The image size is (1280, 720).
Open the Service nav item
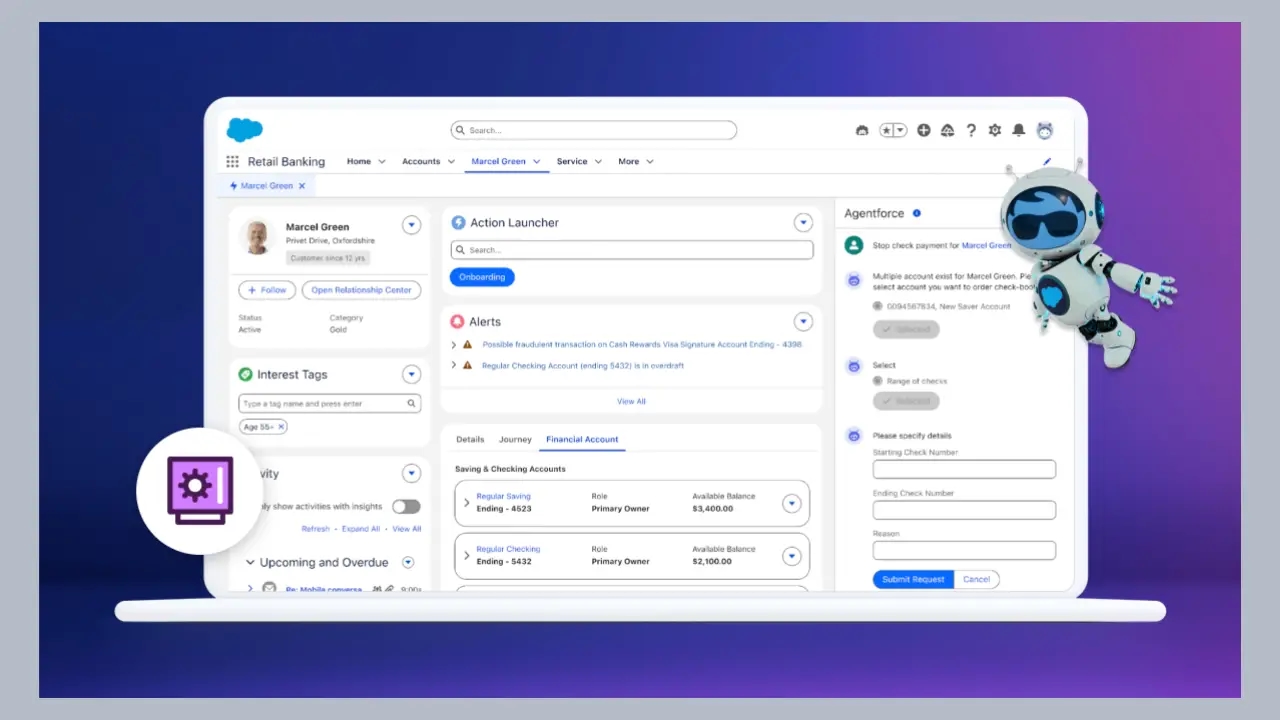572,162
